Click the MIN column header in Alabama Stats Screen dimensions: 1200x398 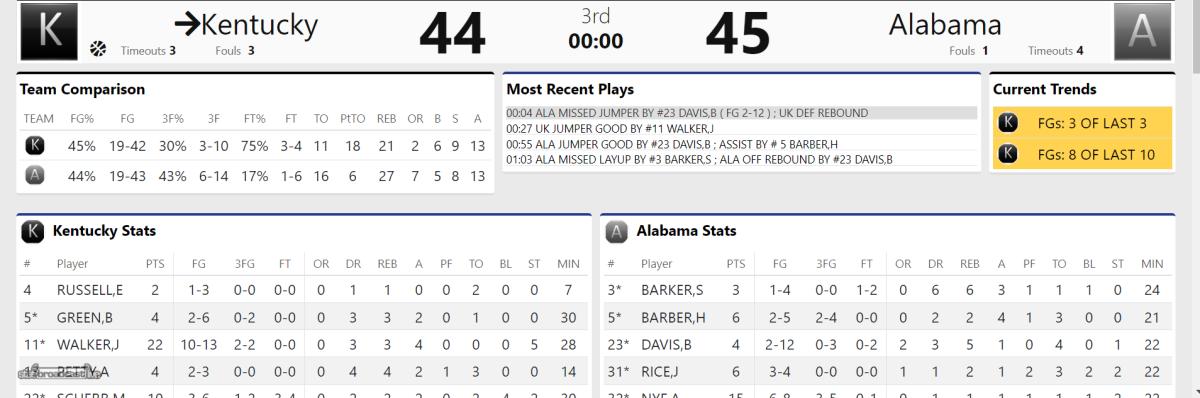click(x=1152, y=264)
